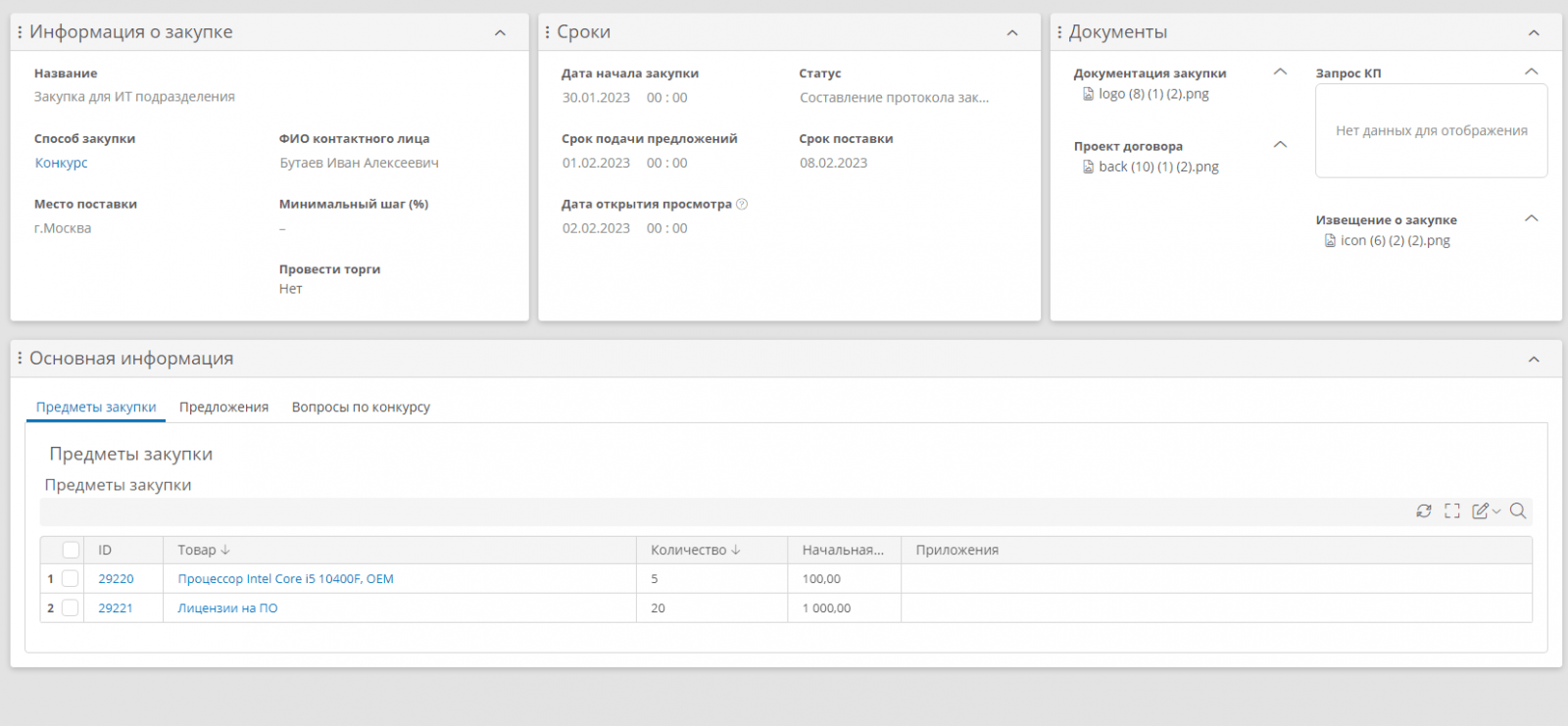
Task: Click drag handle of Основная информация panel
Action: point(20,359)
